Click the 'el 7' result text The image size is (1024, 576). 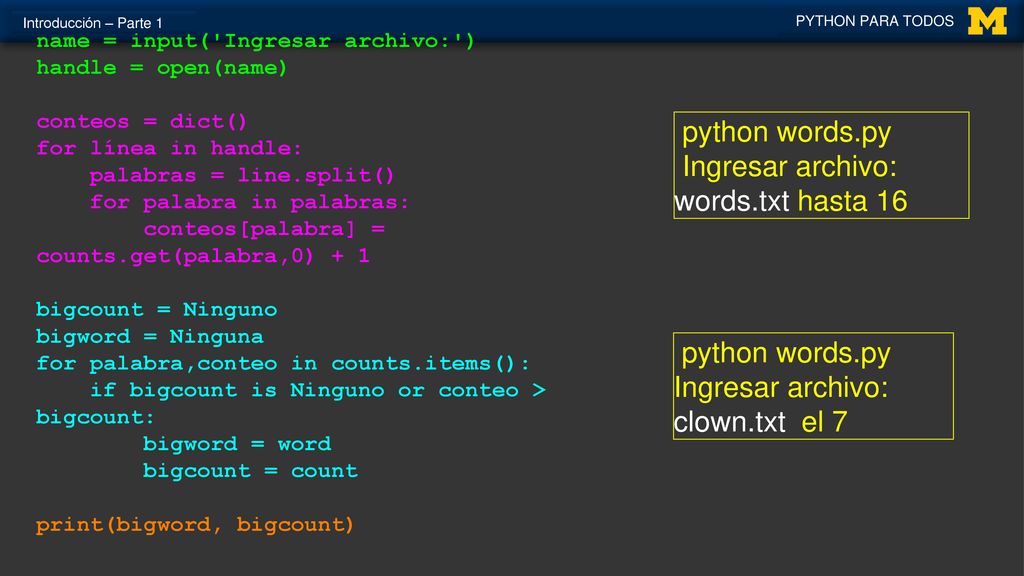coord(824,423)
